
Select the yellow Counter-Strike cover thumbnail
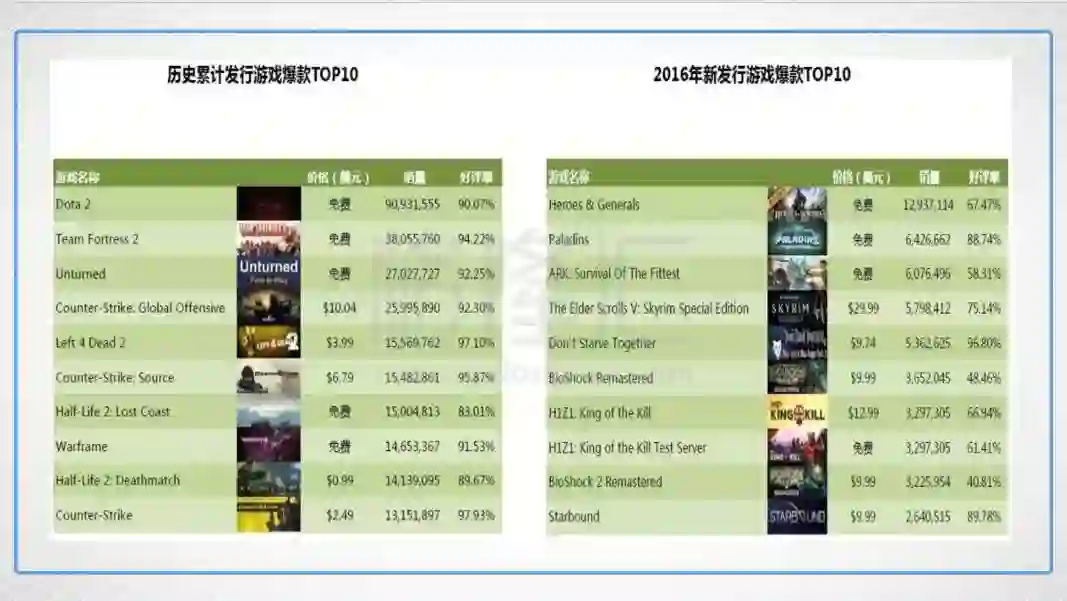[269, 515]
